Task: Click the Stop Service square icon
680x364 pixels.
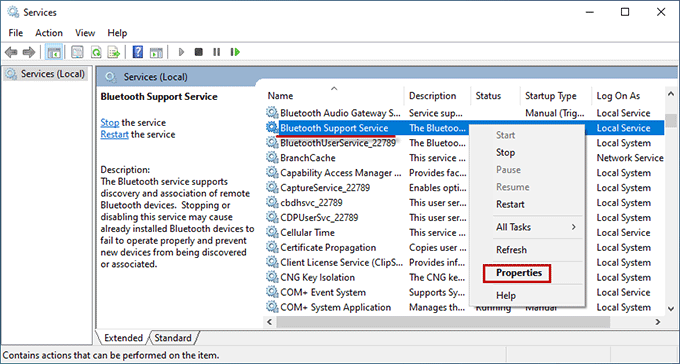Action: pos(199,52)
